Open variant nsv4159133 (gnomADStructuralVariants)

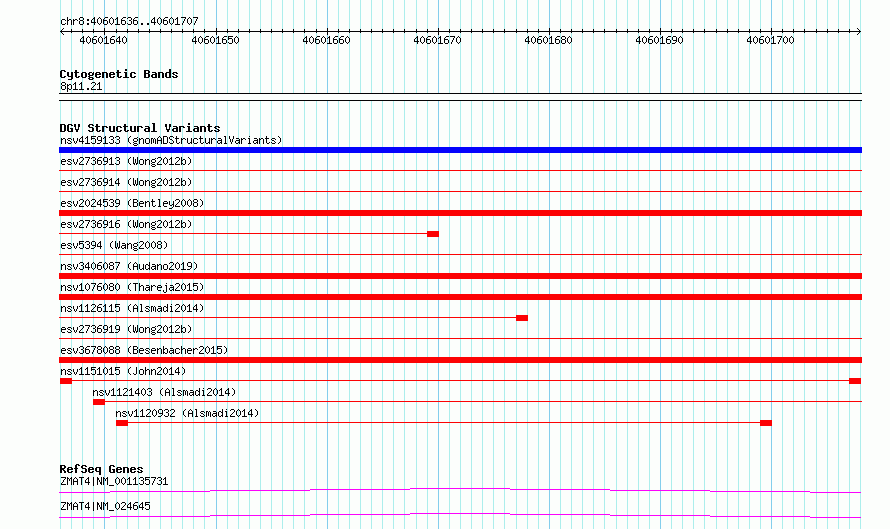(171, 140)
